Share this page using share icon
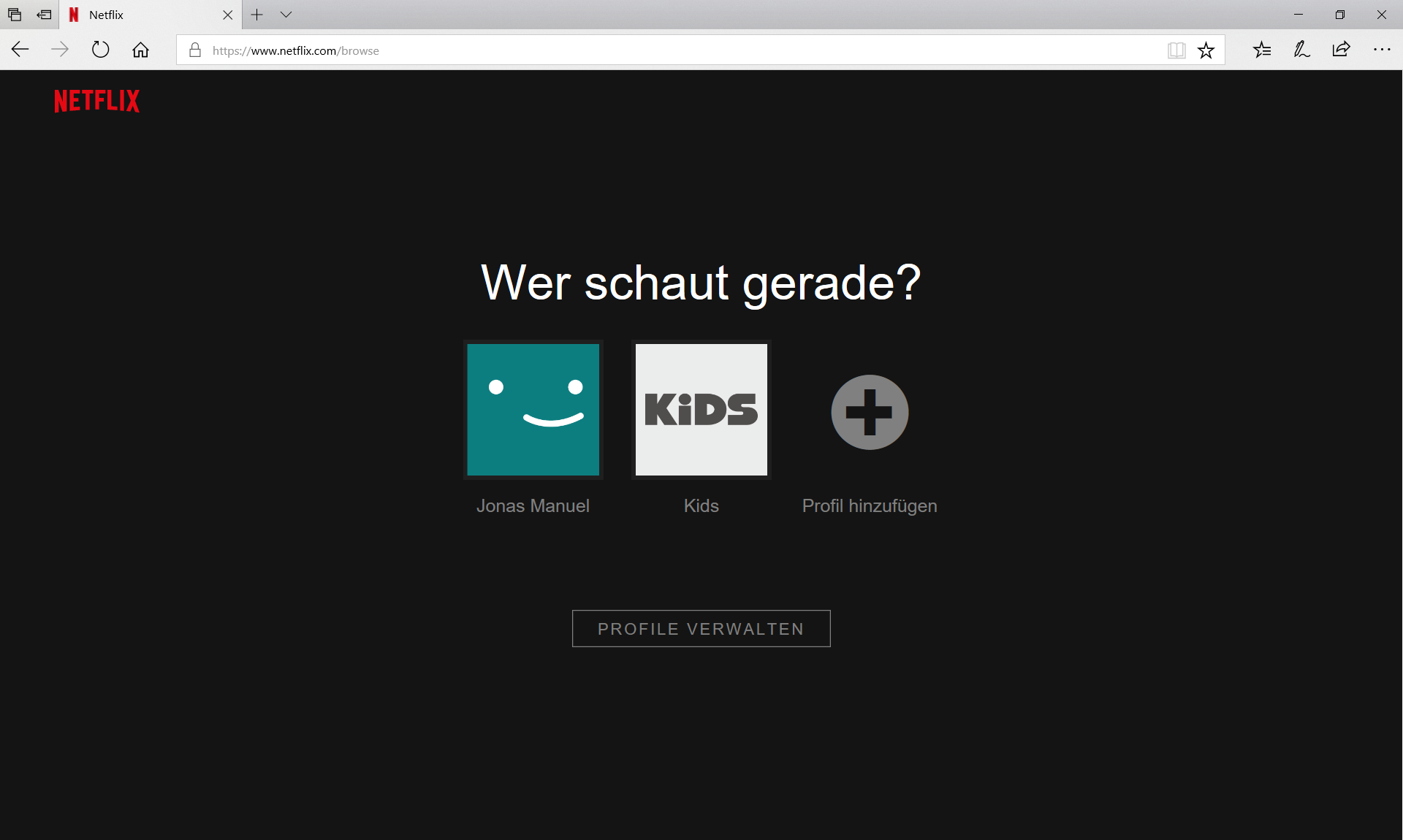 (x=1341, y=50)
